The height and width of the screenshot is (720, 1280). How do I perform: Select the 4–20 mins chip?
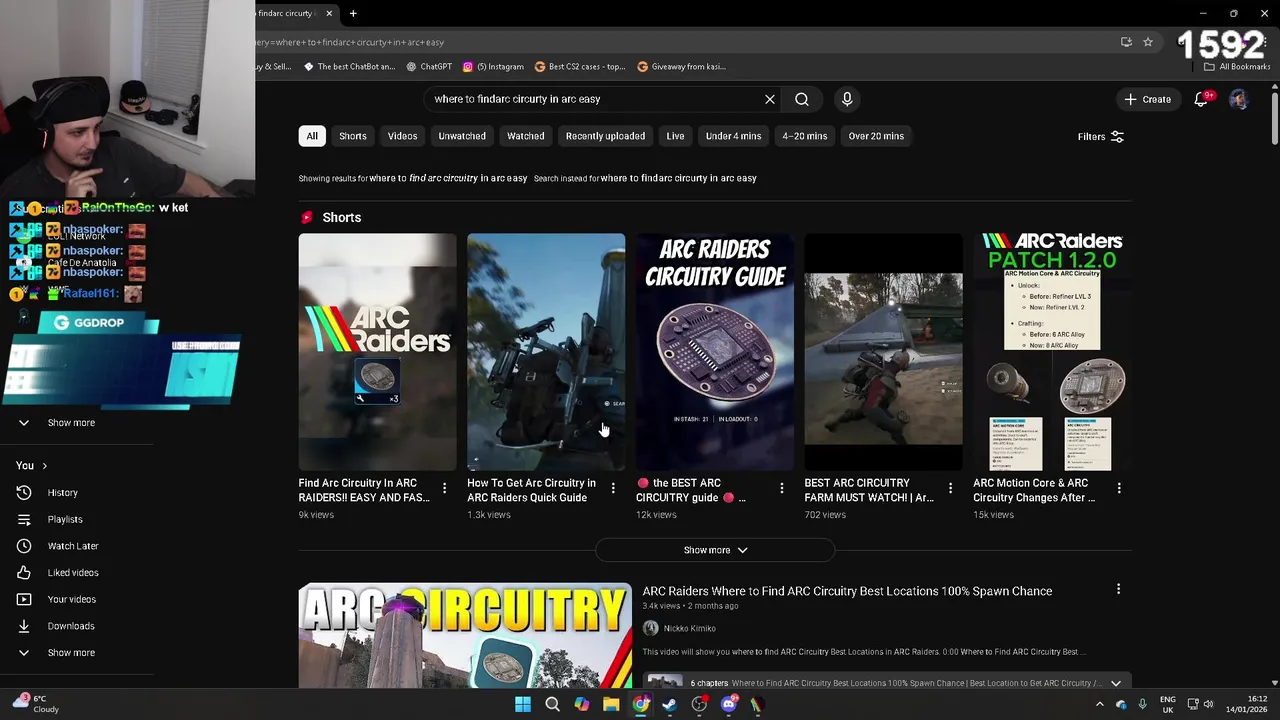[x=805, y=136]
